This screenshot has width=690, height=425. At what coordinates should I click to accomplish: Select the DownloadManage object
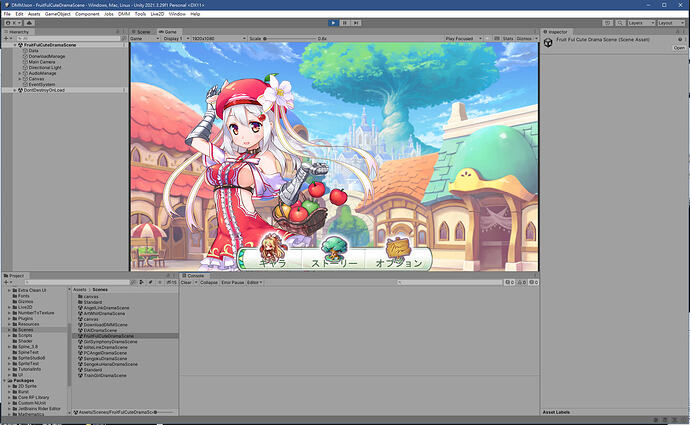point(47,56)
